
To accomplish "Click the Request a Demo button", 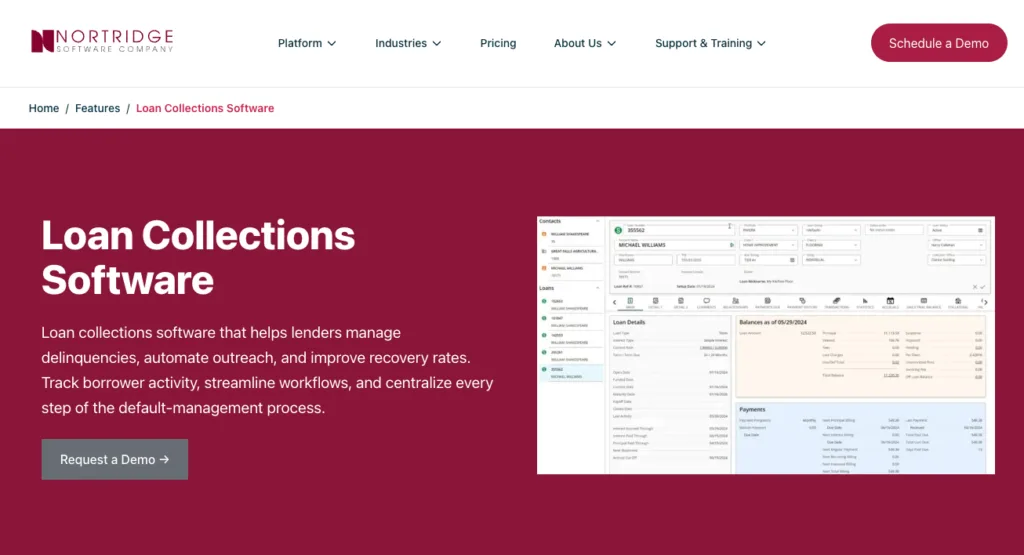I will 115,460.
